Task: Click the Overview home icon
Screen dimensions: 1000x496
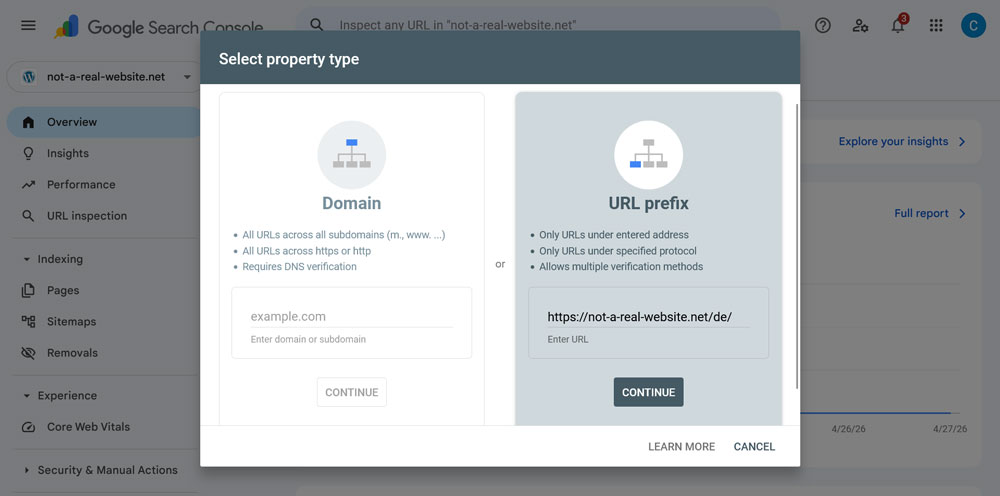Action: coord(28,122)
